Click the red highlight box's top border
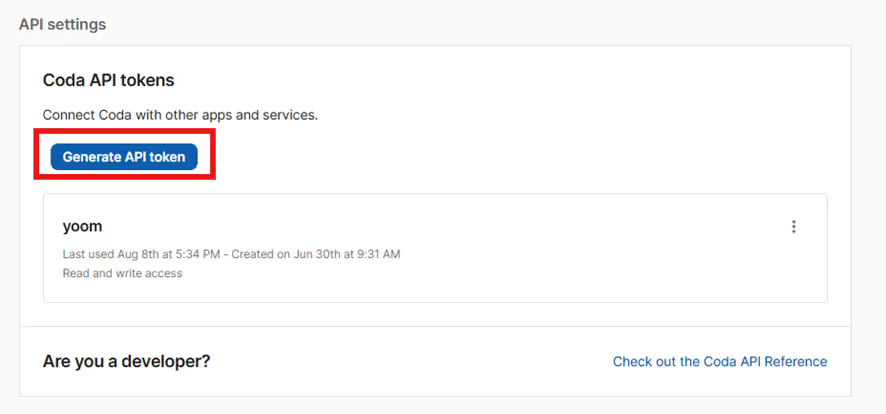 click(124, 130)
